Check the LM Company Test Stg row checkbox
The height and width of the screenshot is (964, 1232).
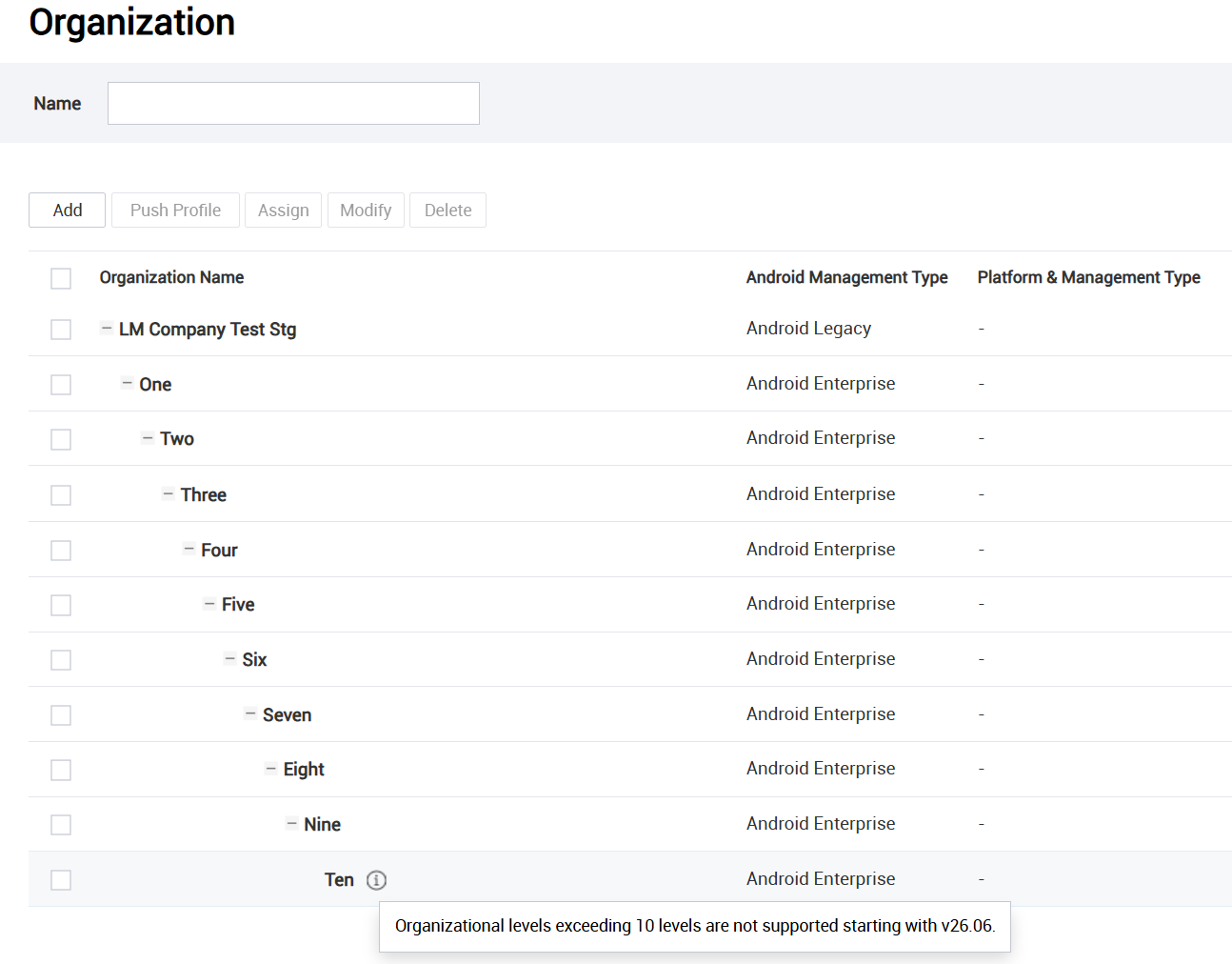(61, 330)
